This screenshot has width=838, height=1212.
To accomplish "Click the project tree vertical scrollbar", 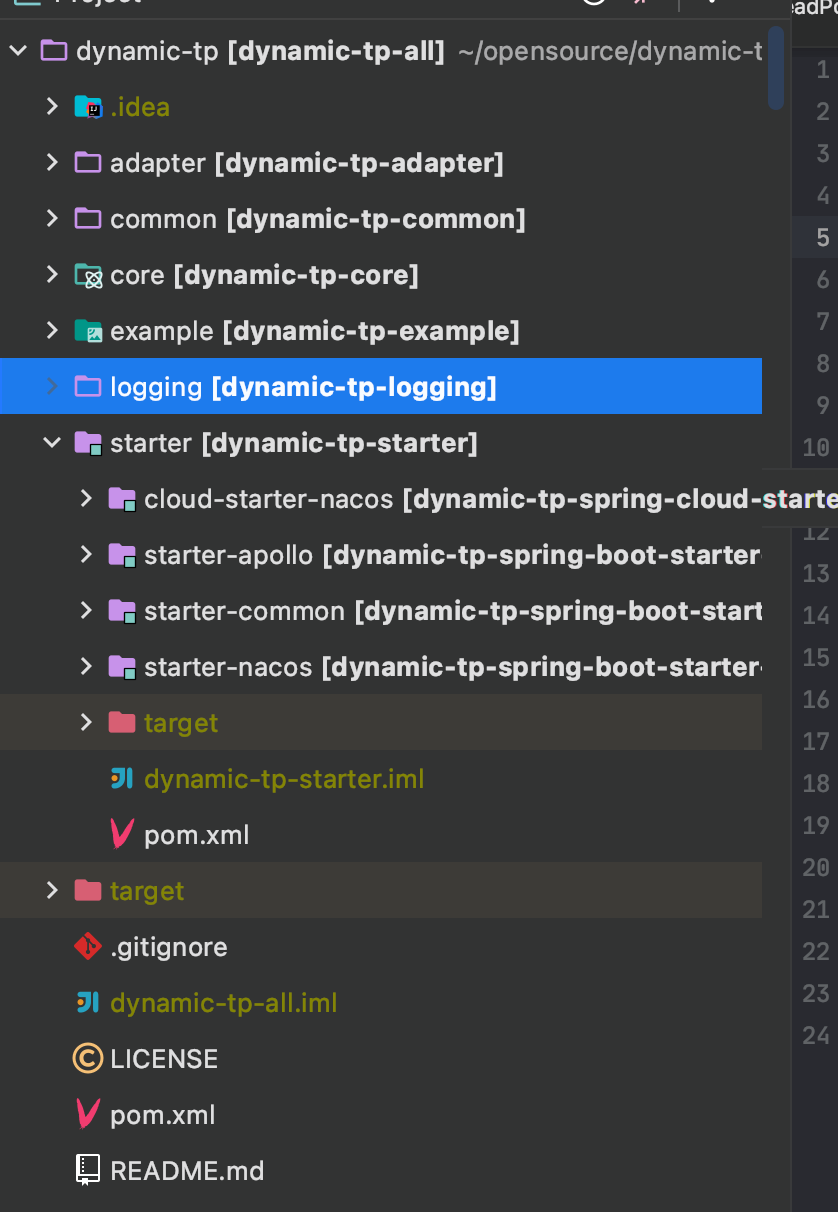I will pyautogui.click(x=775, y=68).
